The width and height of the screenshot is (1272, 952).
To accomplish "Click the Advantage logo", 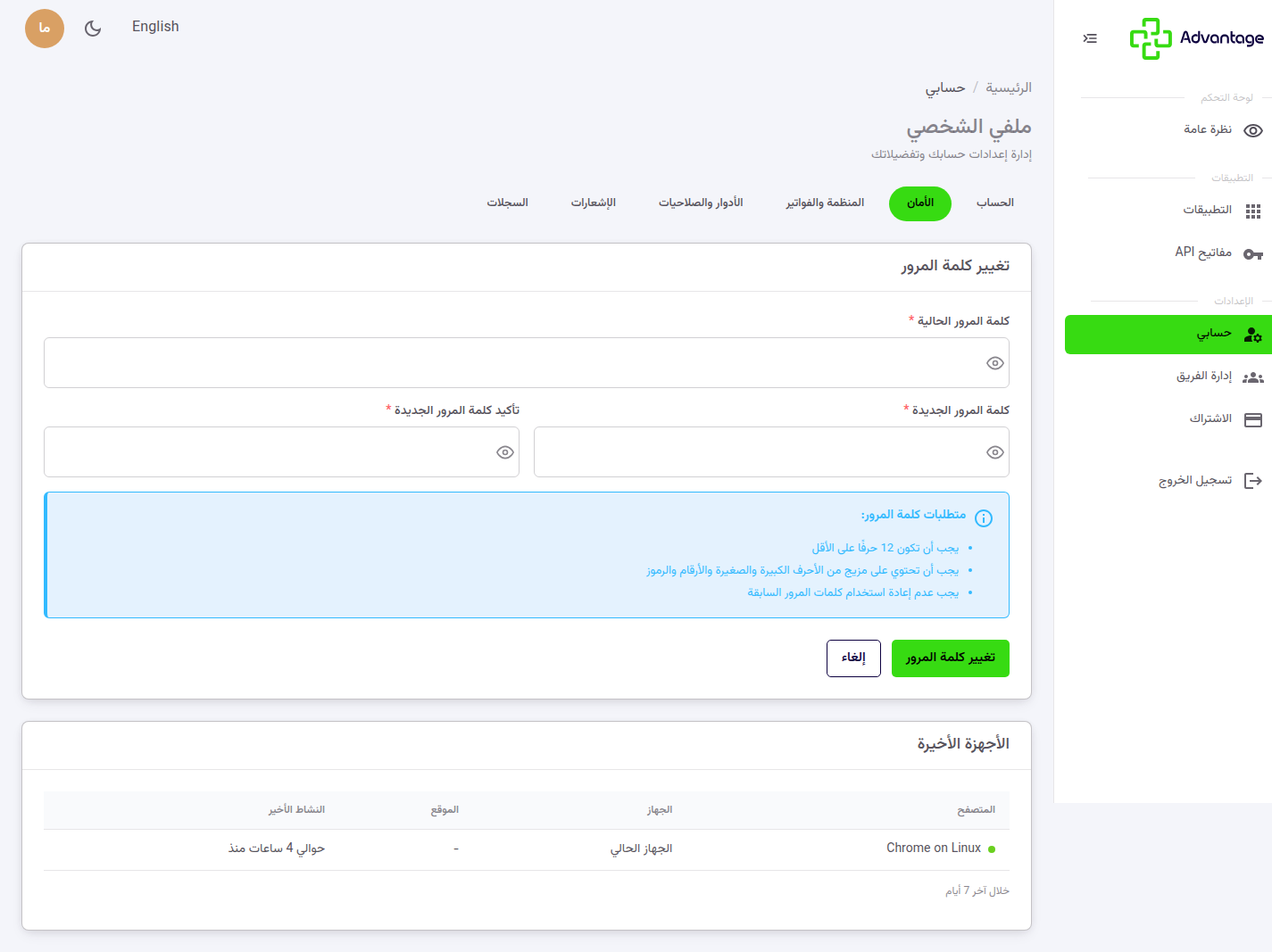I will [x=1196, y=38].
